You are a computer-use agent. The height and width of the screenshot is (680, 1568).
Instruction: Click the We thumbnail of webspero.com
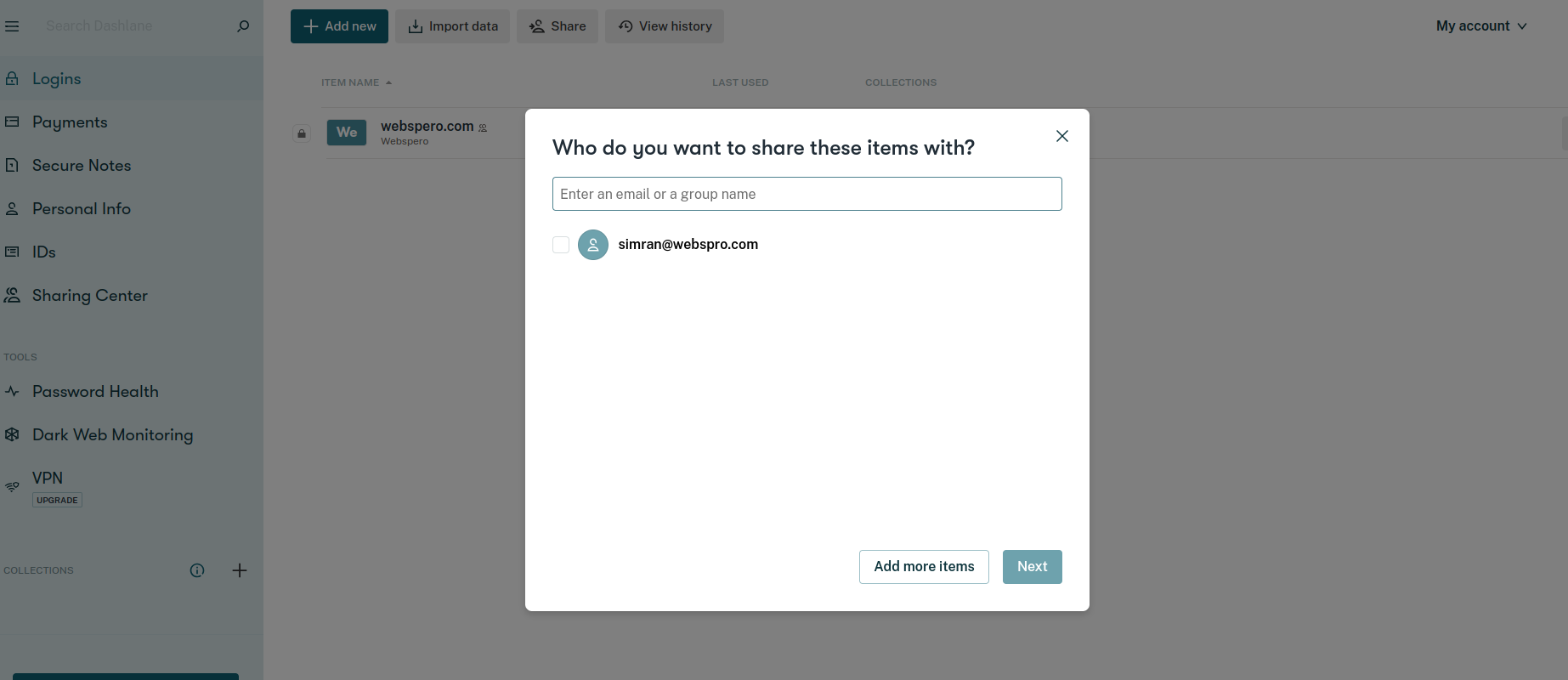pyautogui.click(x=347, y=133)
